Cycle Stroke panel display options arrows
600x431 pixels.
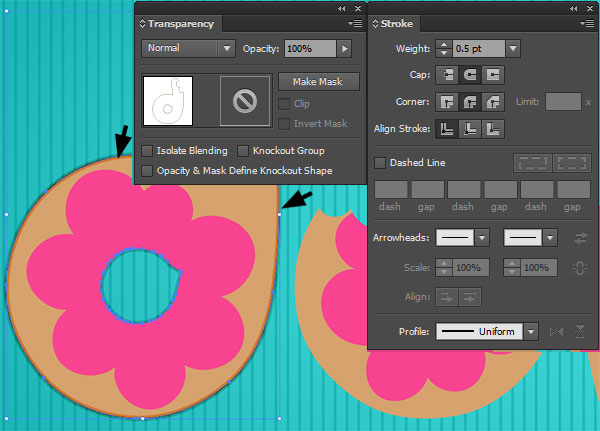point(375,24)
